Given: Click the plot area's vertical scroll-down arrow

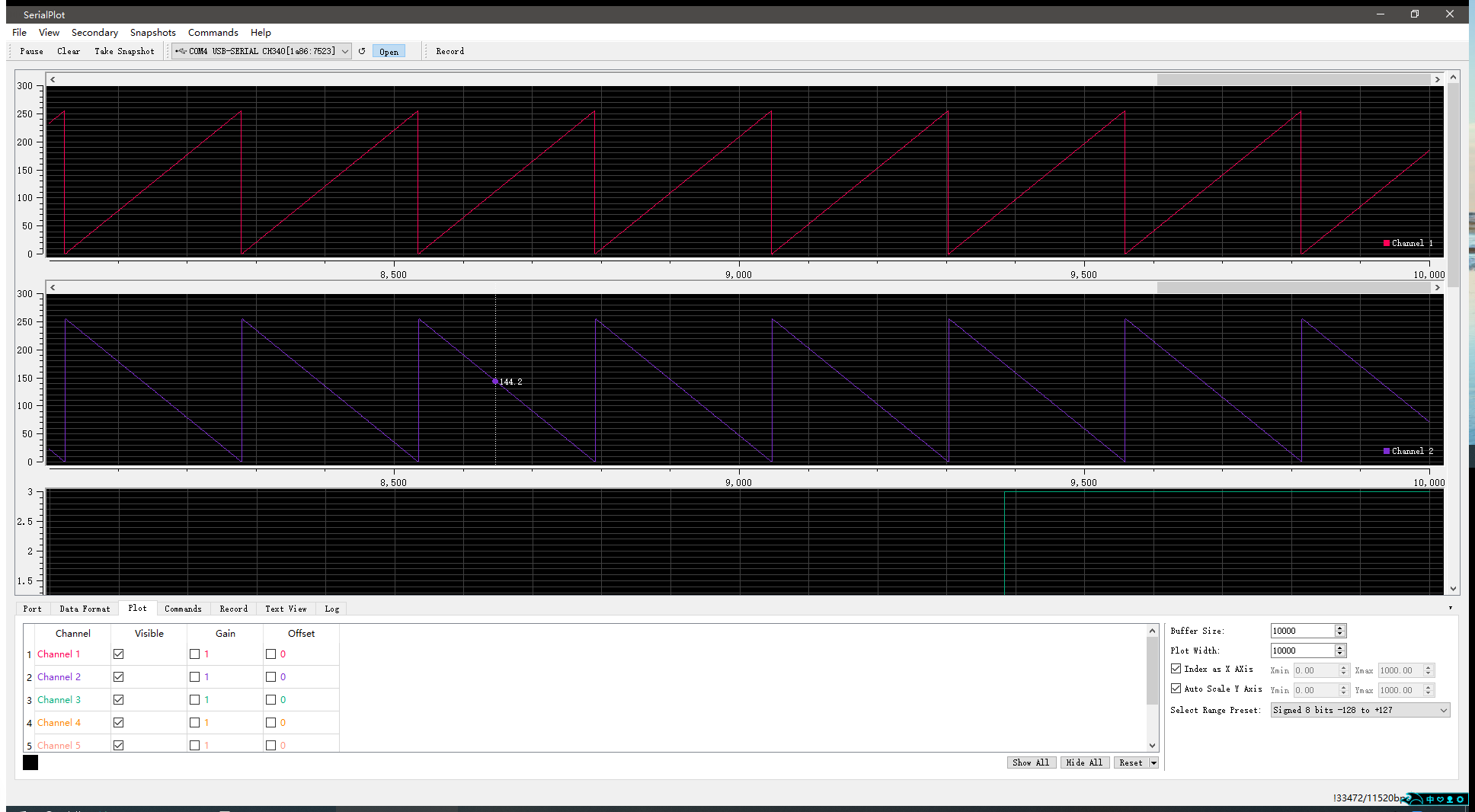Looking at the screenshot, I should (x=1453, y=588).
